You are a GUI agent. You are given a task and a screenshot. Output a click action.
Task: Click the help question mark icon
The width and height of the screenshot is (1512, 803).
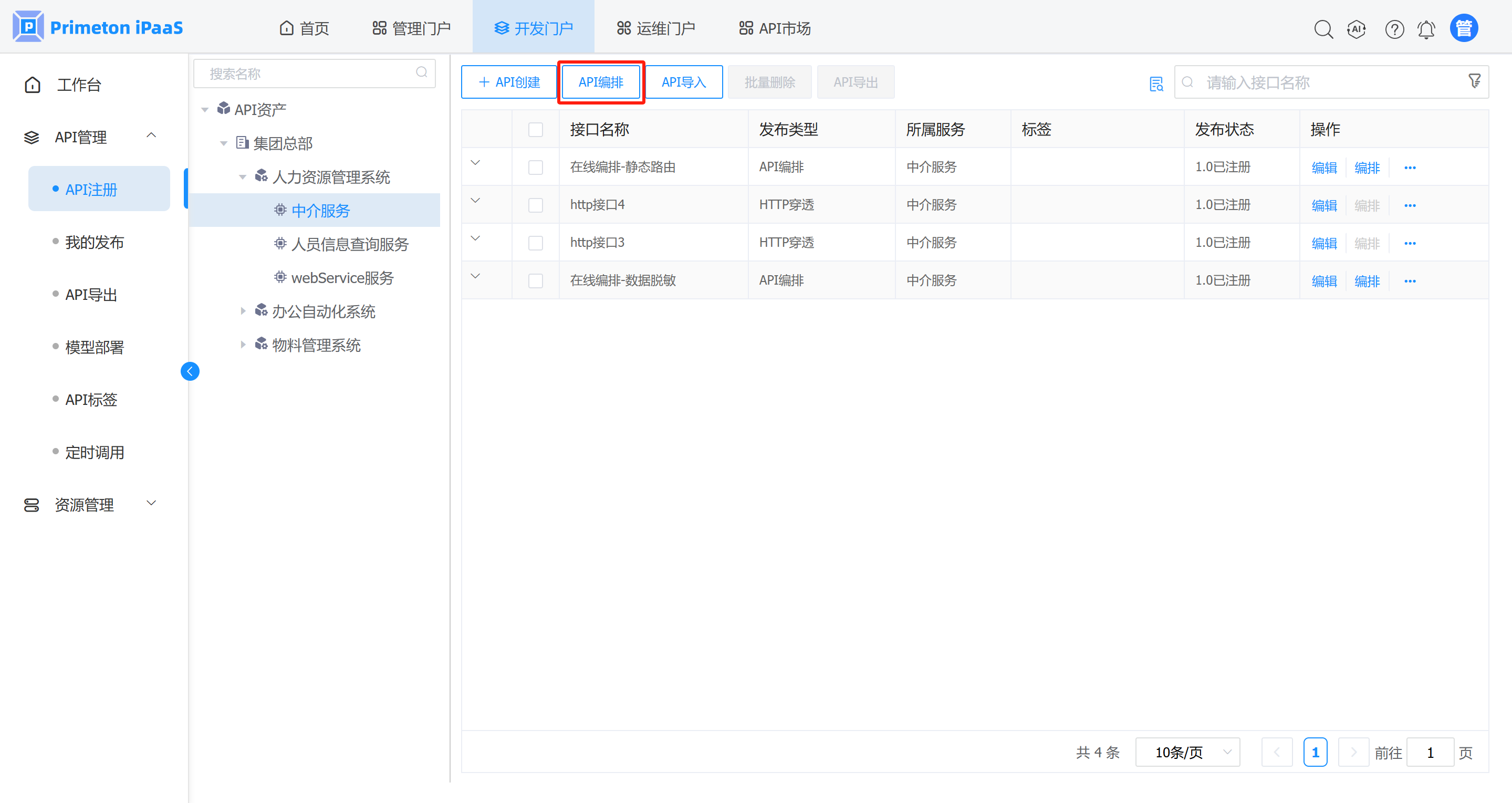coord(1394,29)
